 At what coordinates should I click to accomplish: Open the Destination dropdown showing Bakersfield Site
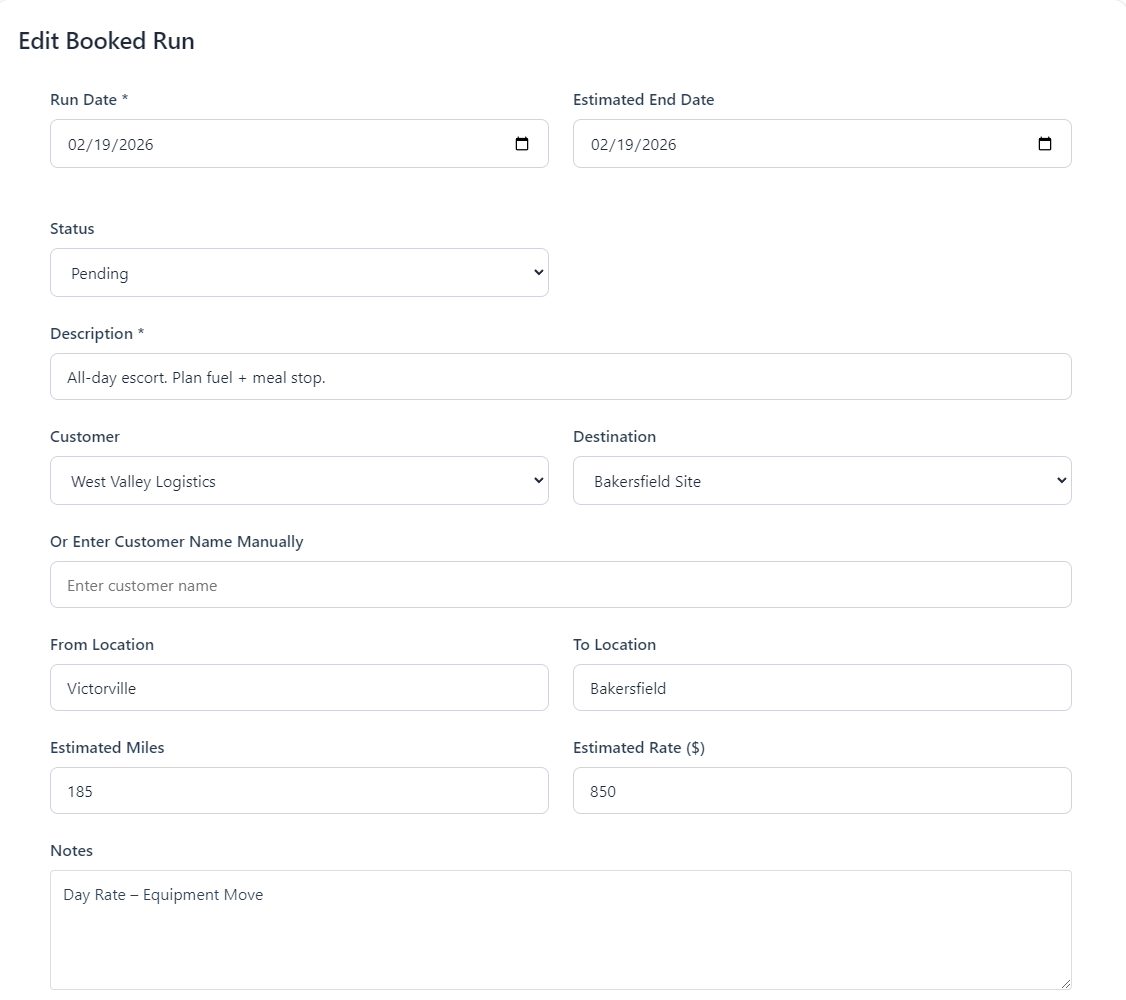click(x=822, y=480)
